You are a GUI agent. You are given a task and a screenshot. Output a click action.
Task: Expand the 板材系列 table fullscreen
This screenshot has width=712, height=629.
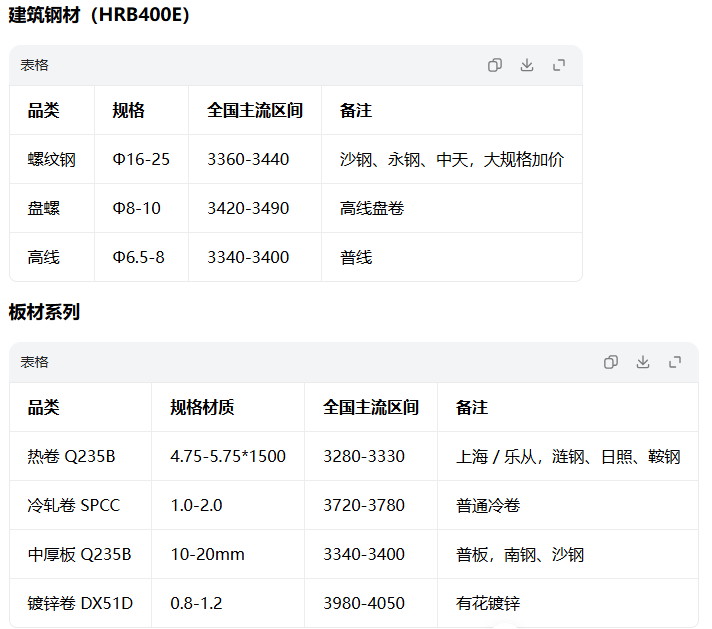point(675,362)
